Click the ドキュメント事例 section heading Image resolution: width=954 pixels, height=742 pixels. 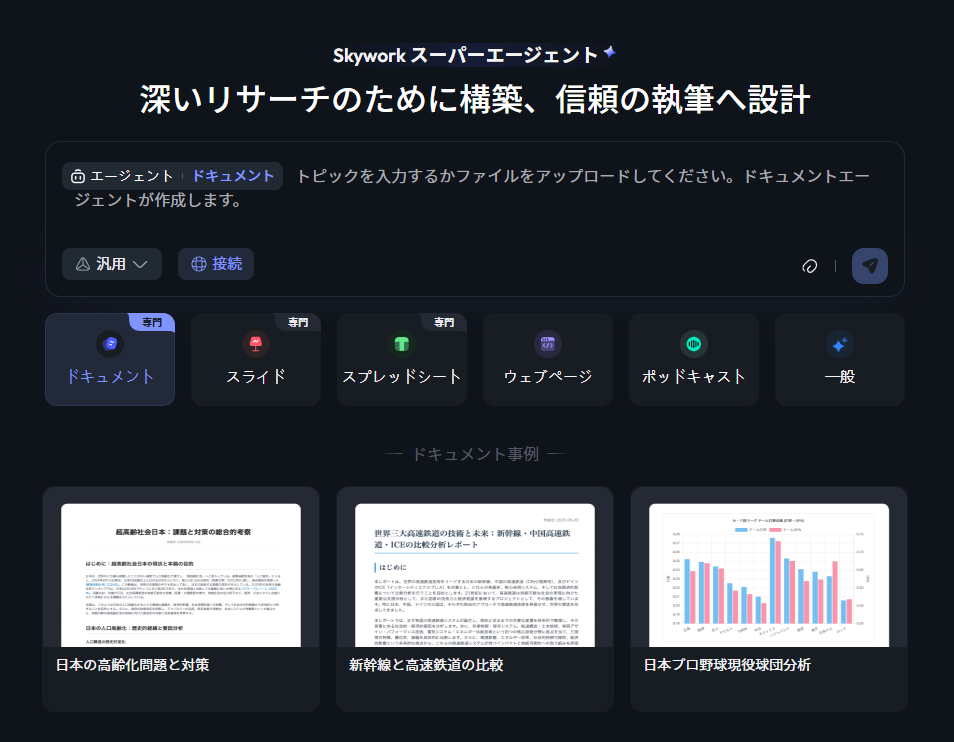[x=475, y=454]
